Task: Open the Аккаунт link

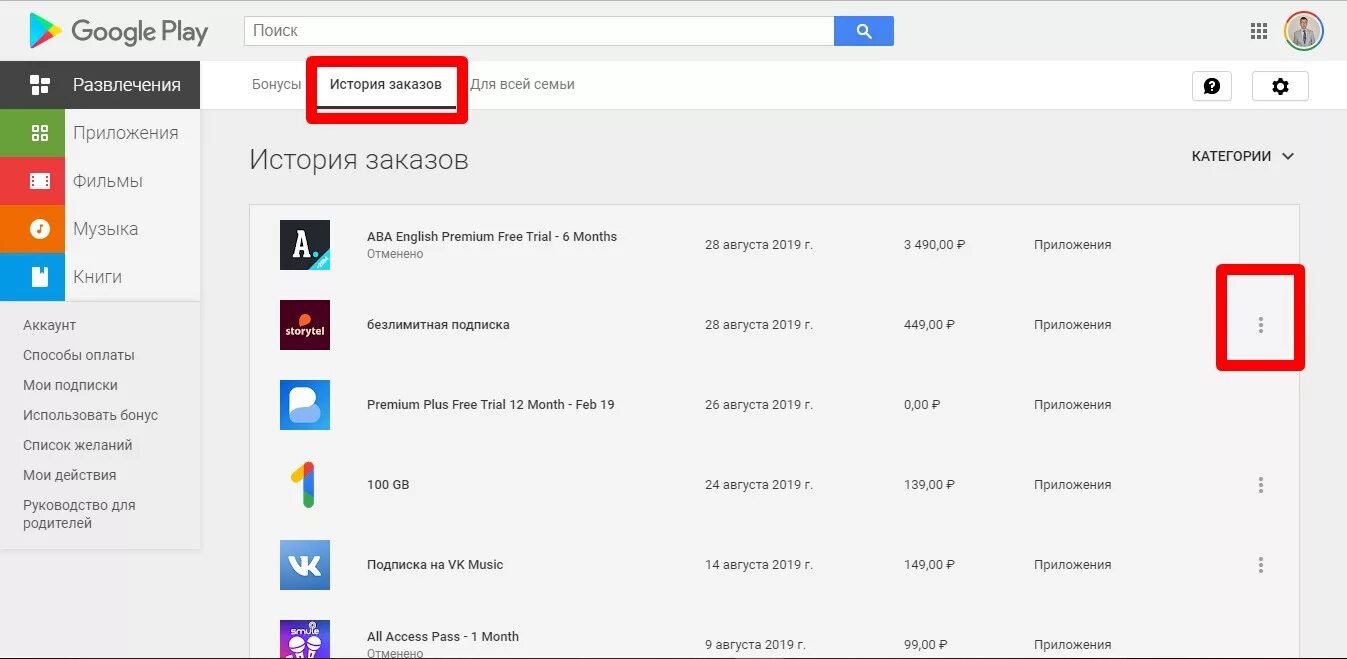Action: tap(49, 325)
